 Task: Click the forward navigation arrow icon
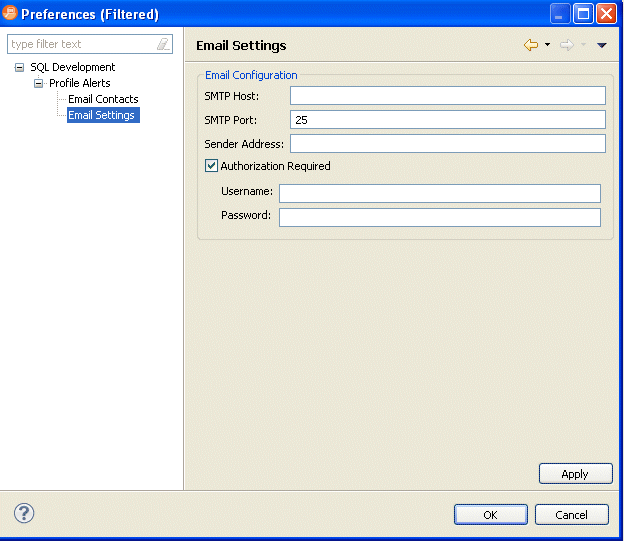[x=567, y=45]
